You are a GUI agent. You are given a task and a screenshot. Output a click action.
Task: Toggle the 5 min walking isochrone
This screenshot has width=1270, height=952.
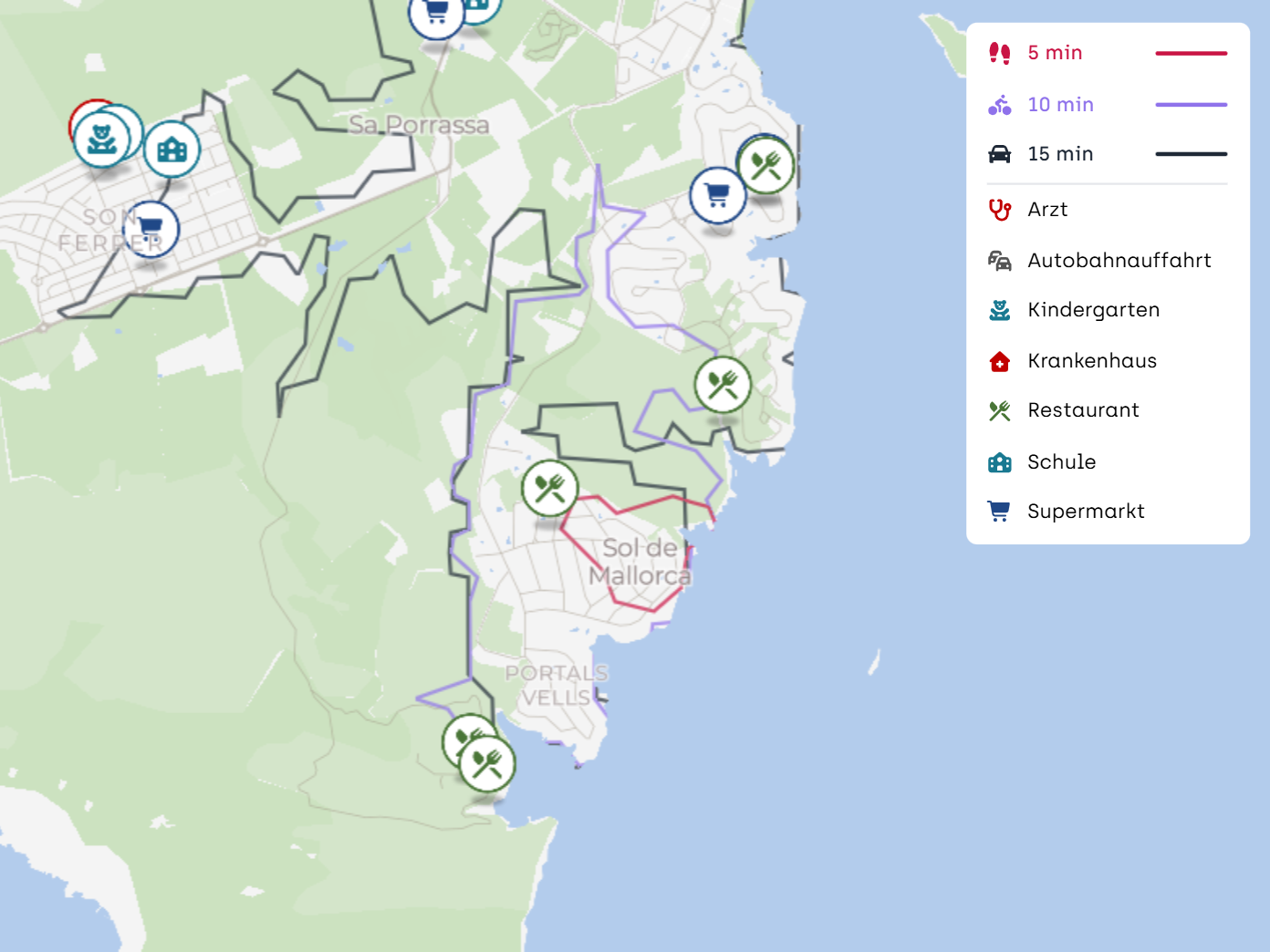click(1108, 53)
